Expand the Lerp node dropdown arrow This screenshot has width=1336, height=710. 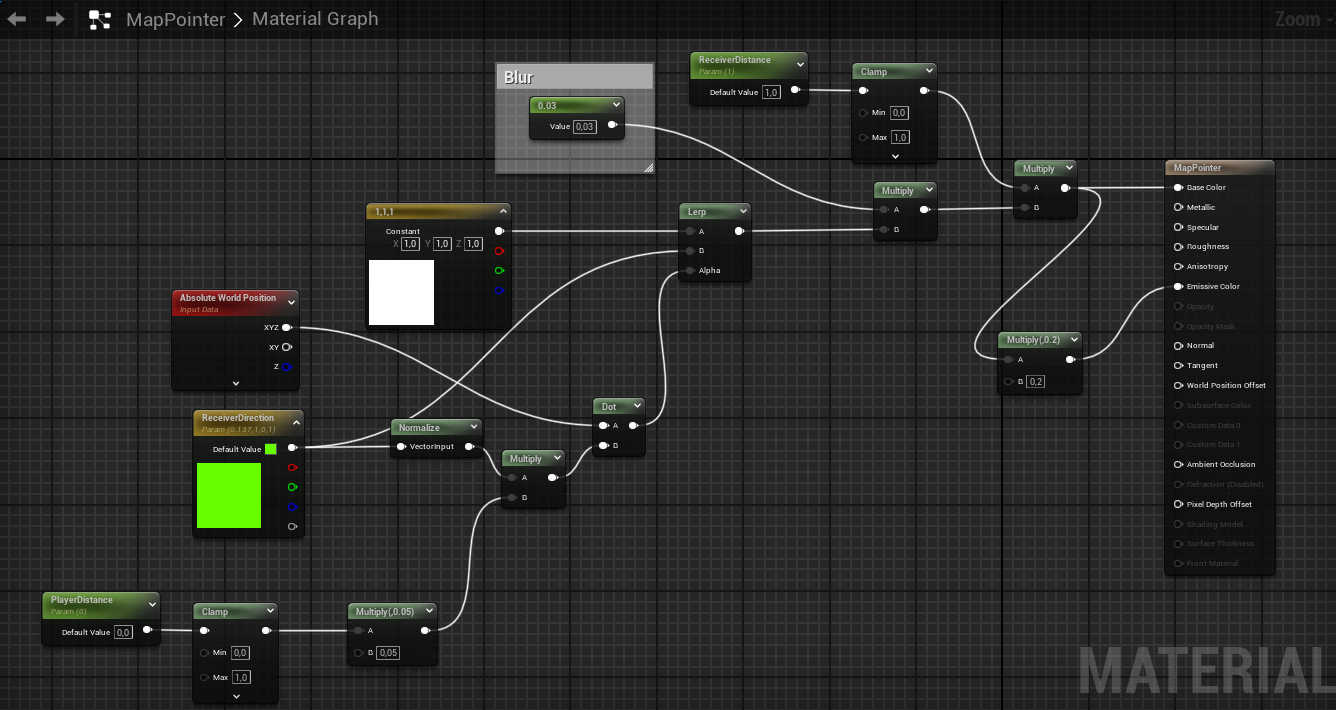[x=742, y=212]
